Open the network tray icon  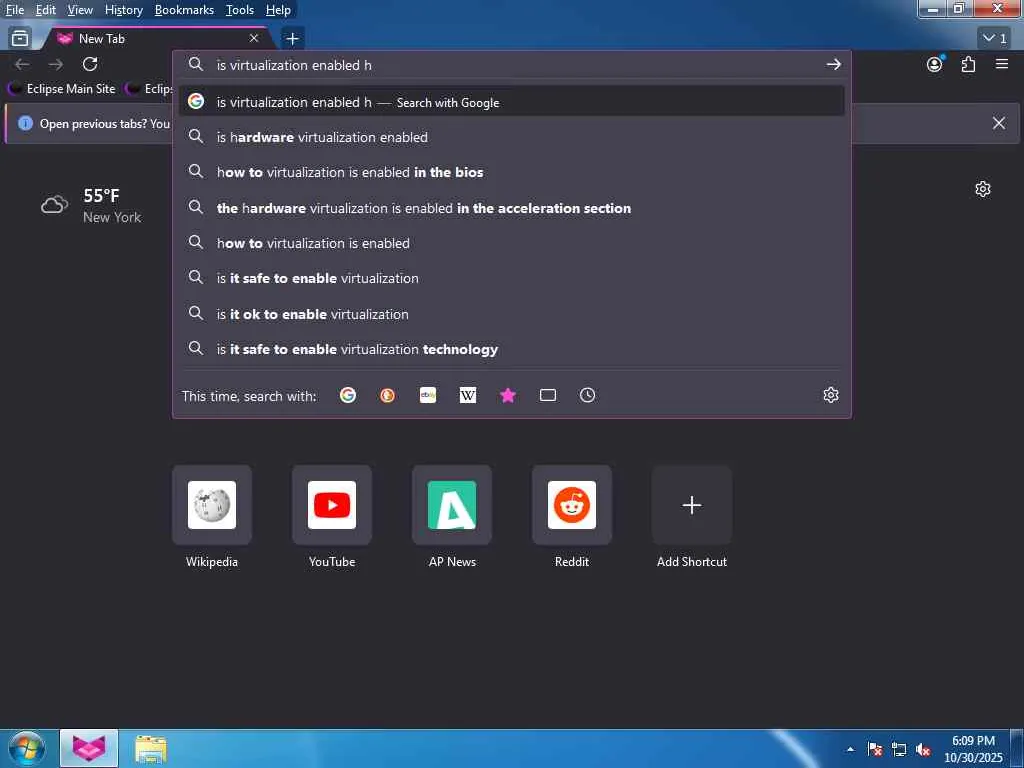pyautogui.click(x=899, y=749)
